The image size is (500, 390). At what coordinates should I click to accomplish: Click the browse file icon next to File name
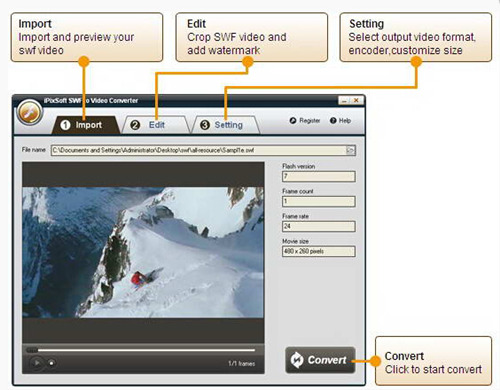(x=350, y=150)
